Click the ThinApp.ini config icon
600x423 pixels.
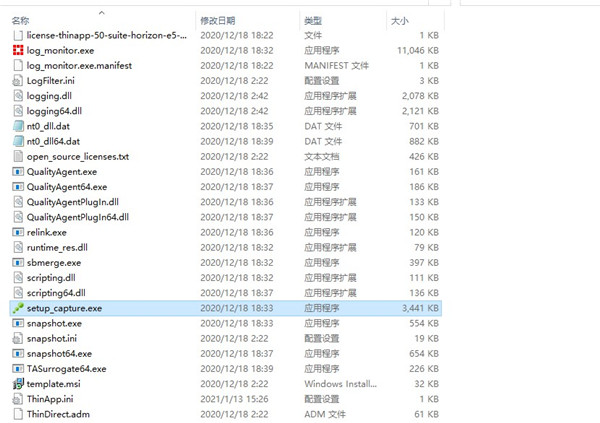[18, 399]
